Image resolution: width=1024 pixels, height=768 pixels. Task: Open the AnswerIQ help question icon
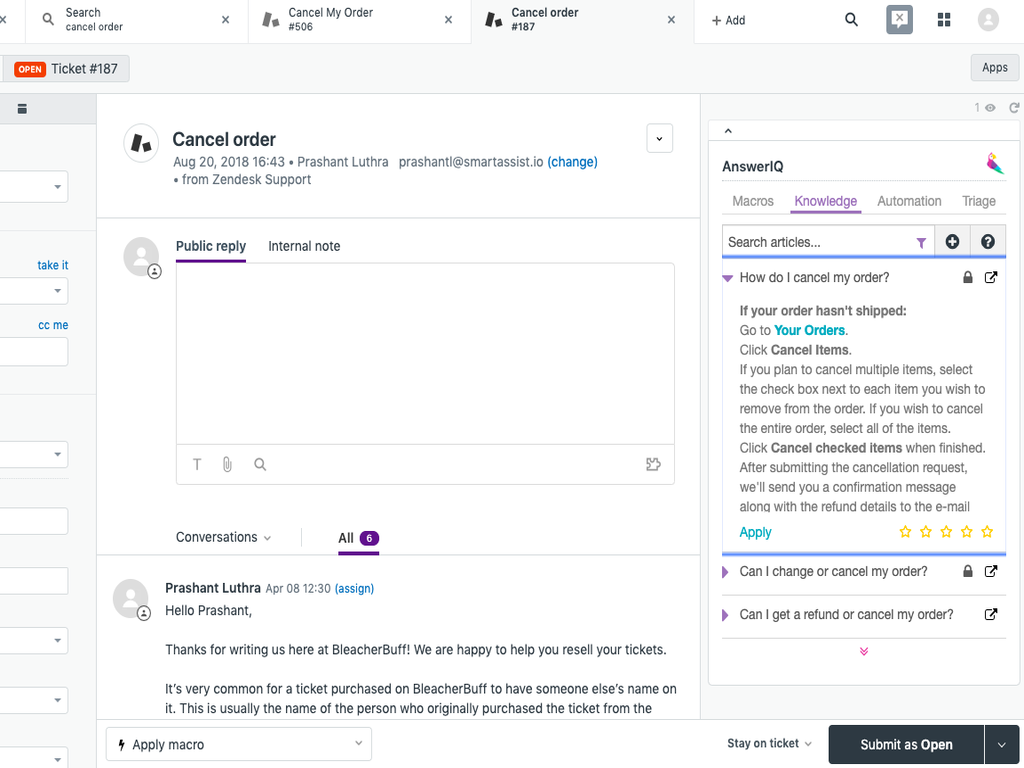[x=988, y=242]
